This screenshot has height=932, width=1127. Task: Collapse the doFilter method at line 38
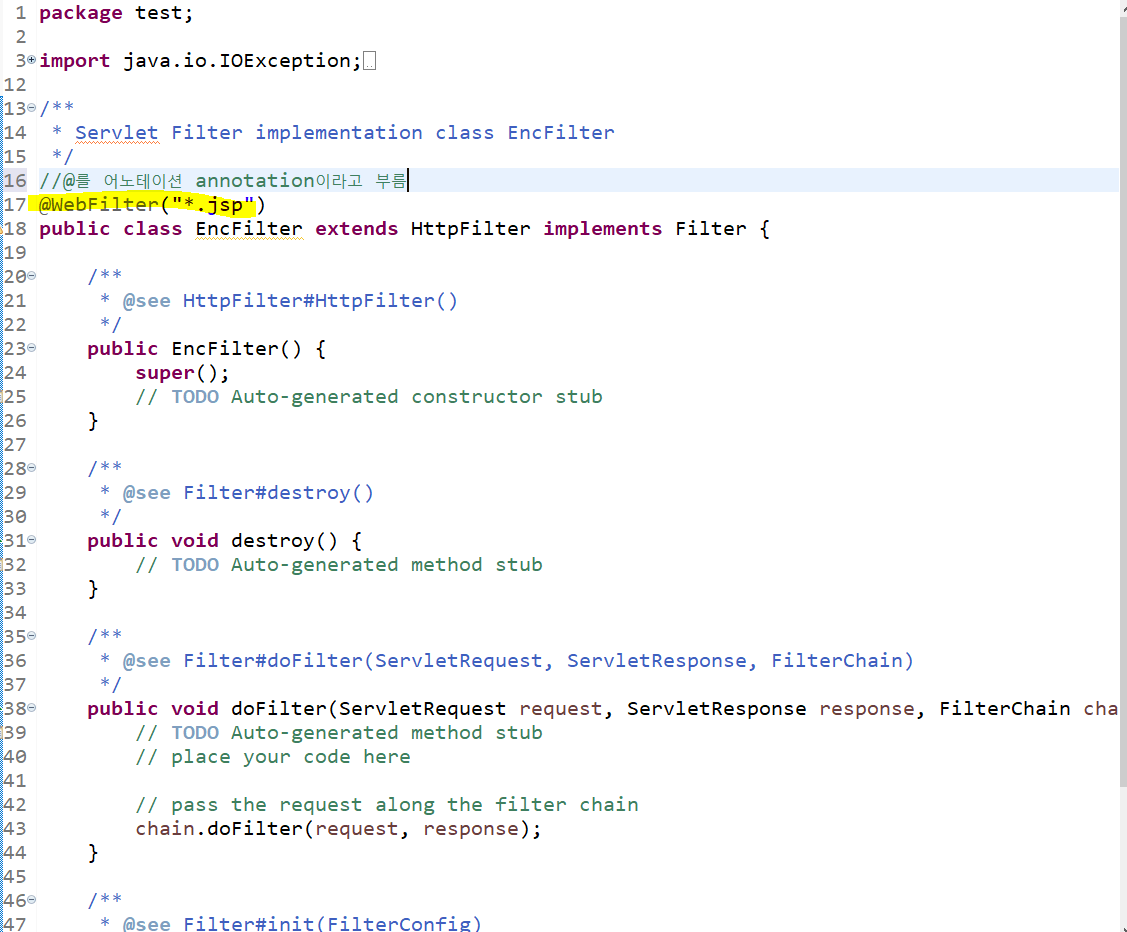point(32,709)
